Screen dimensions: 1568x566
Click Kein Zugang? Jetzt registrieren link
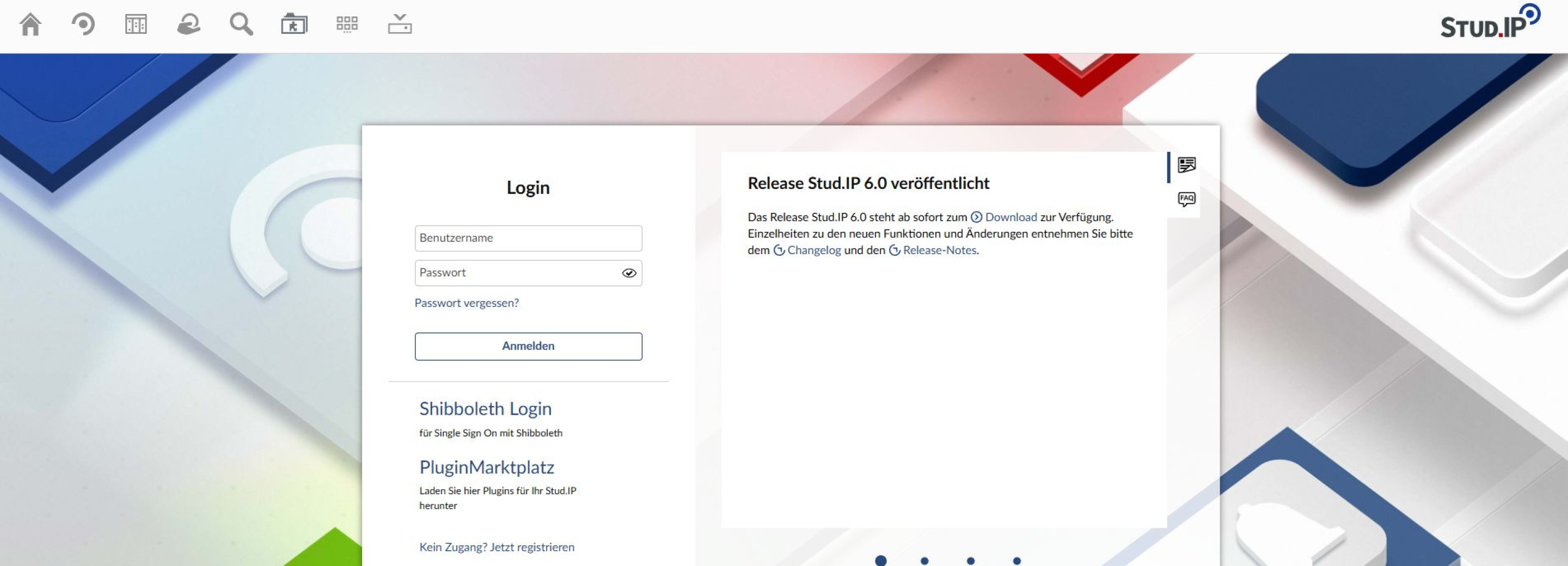(x=497, y=547)
